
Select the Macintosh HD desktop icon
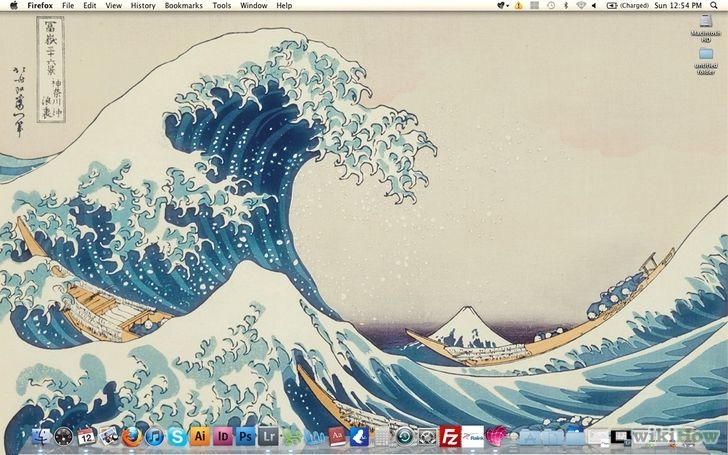[x=706, y=28]
